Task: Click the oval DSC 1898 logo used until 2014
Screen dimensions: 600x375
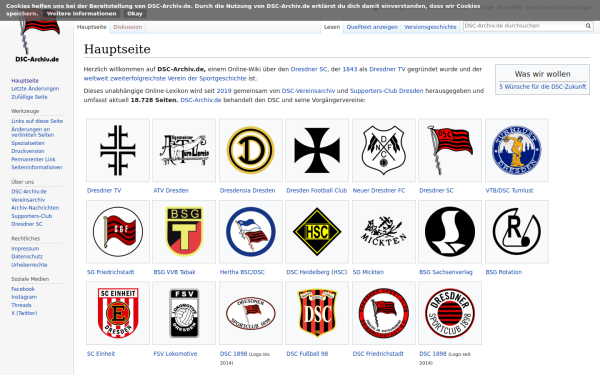Action: coord(251,313)
